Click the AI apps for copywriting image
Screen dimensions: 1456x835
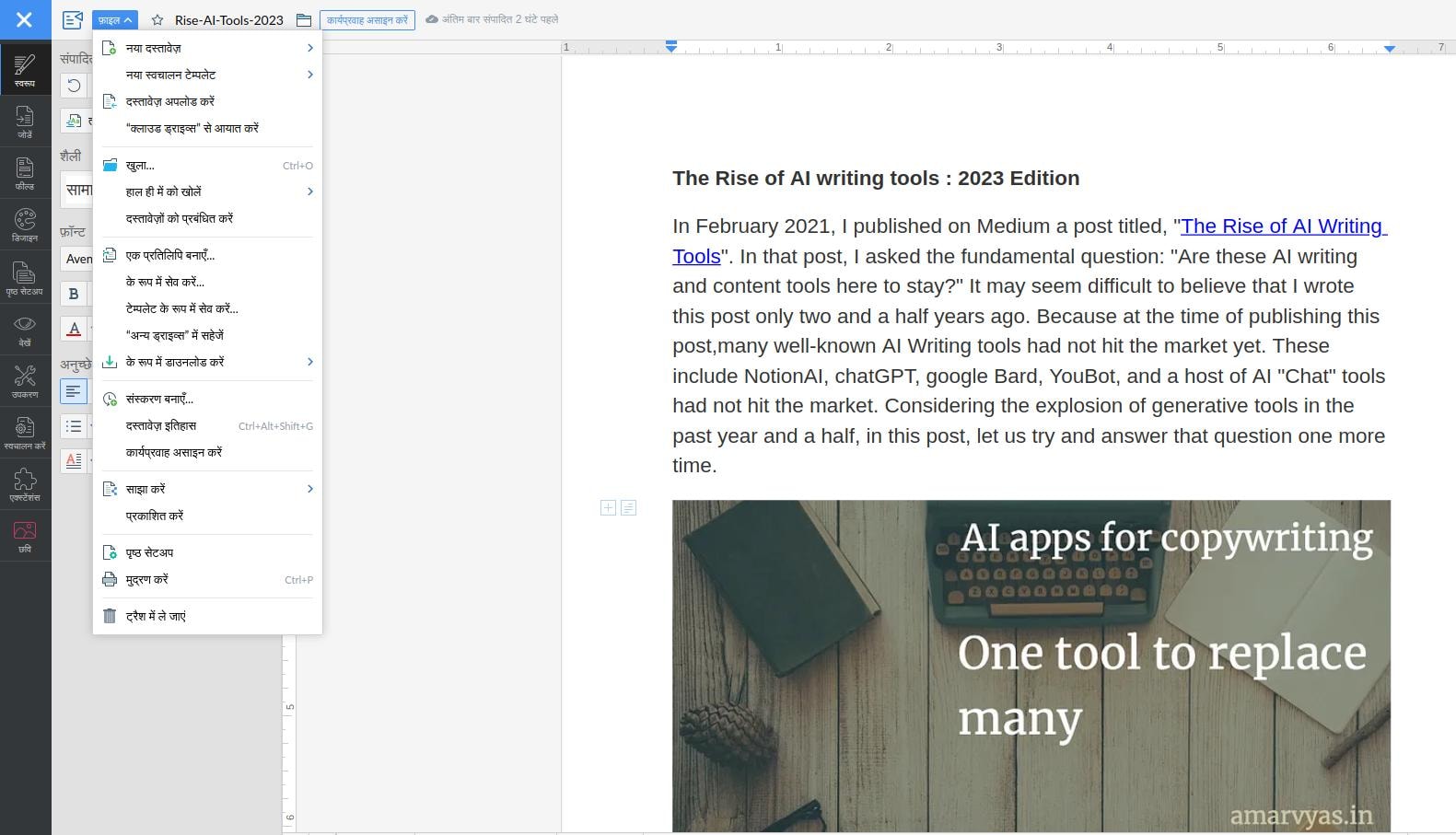[x=1031, y=666]
